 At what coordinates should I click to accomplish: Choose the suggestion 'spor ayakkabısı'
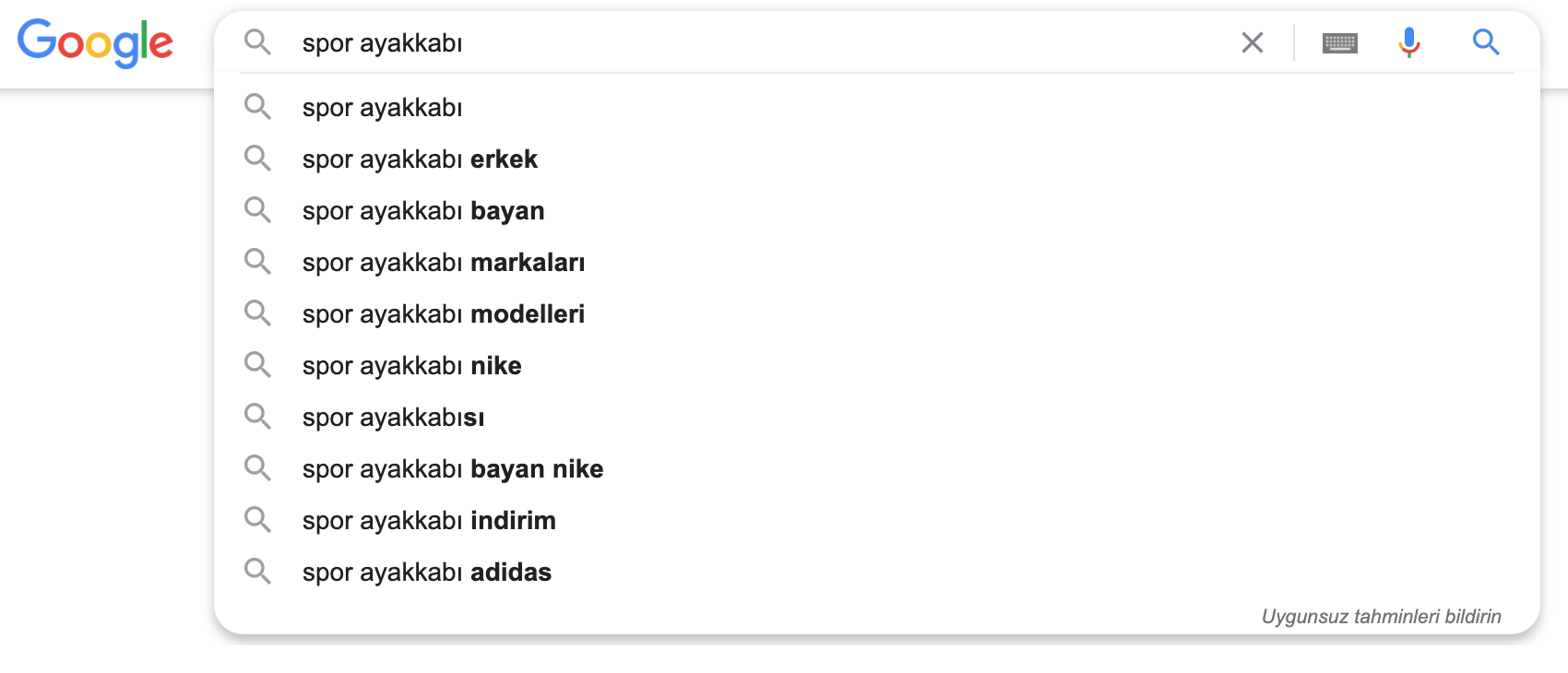point(876,417)
